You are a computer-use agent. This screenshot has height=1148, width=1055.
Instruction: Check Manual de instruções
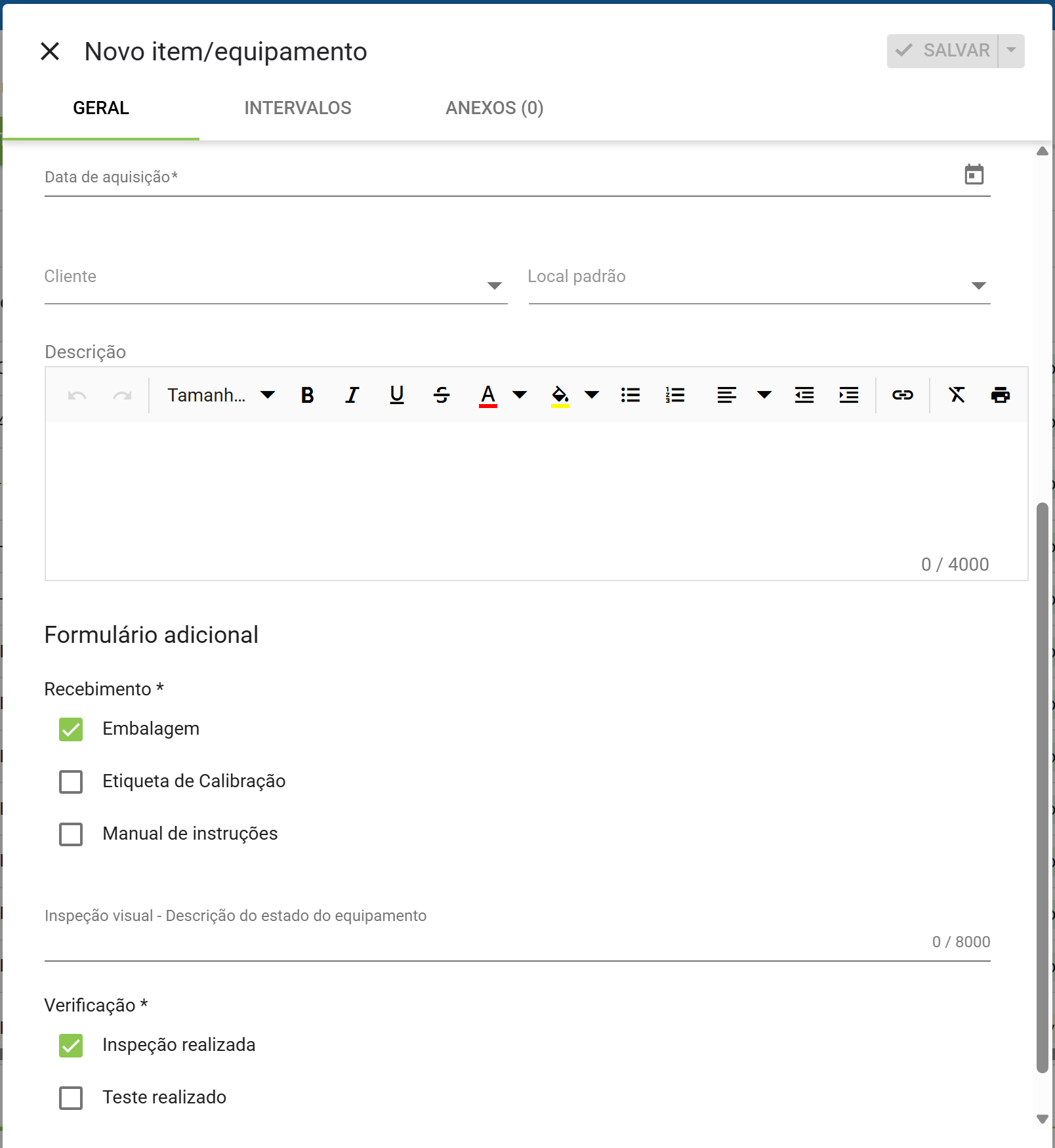[x=71, y=834]
